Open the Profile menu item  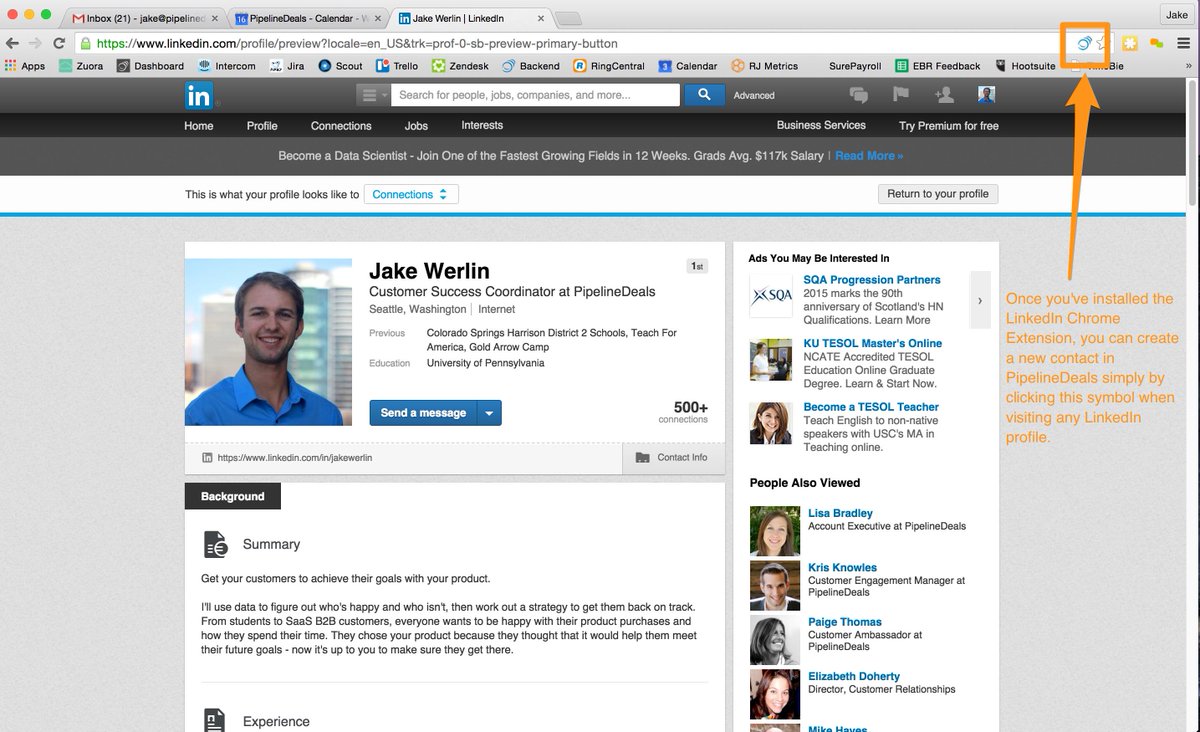[262, 126]
